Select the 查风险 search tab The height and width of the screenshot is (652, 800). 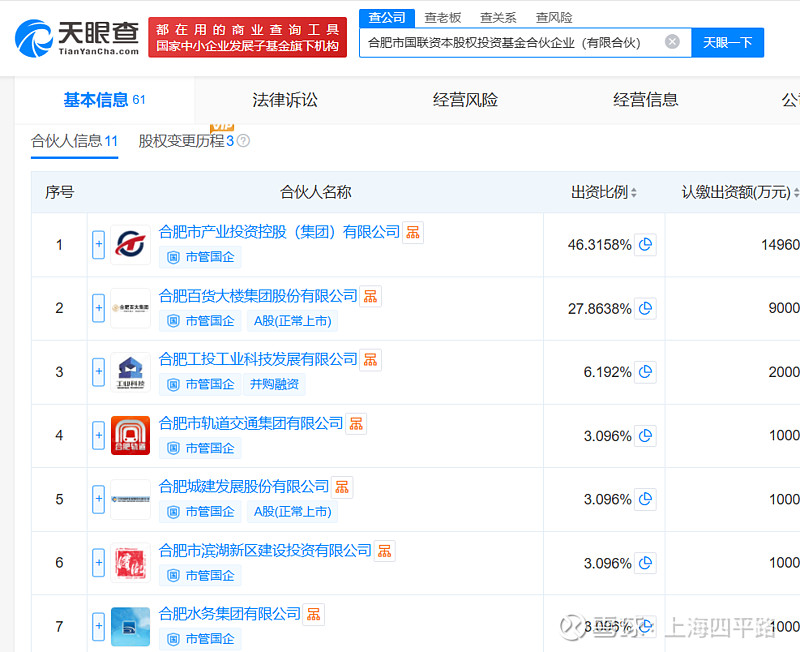coord(554,18)
